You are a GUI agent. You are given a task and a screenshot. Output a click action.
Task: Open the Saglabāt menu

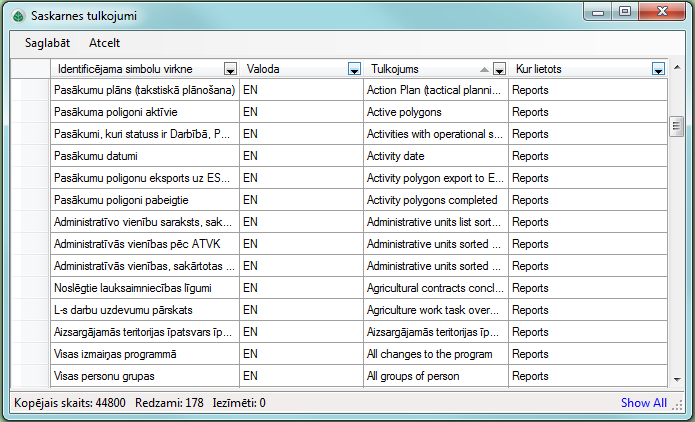47,43
